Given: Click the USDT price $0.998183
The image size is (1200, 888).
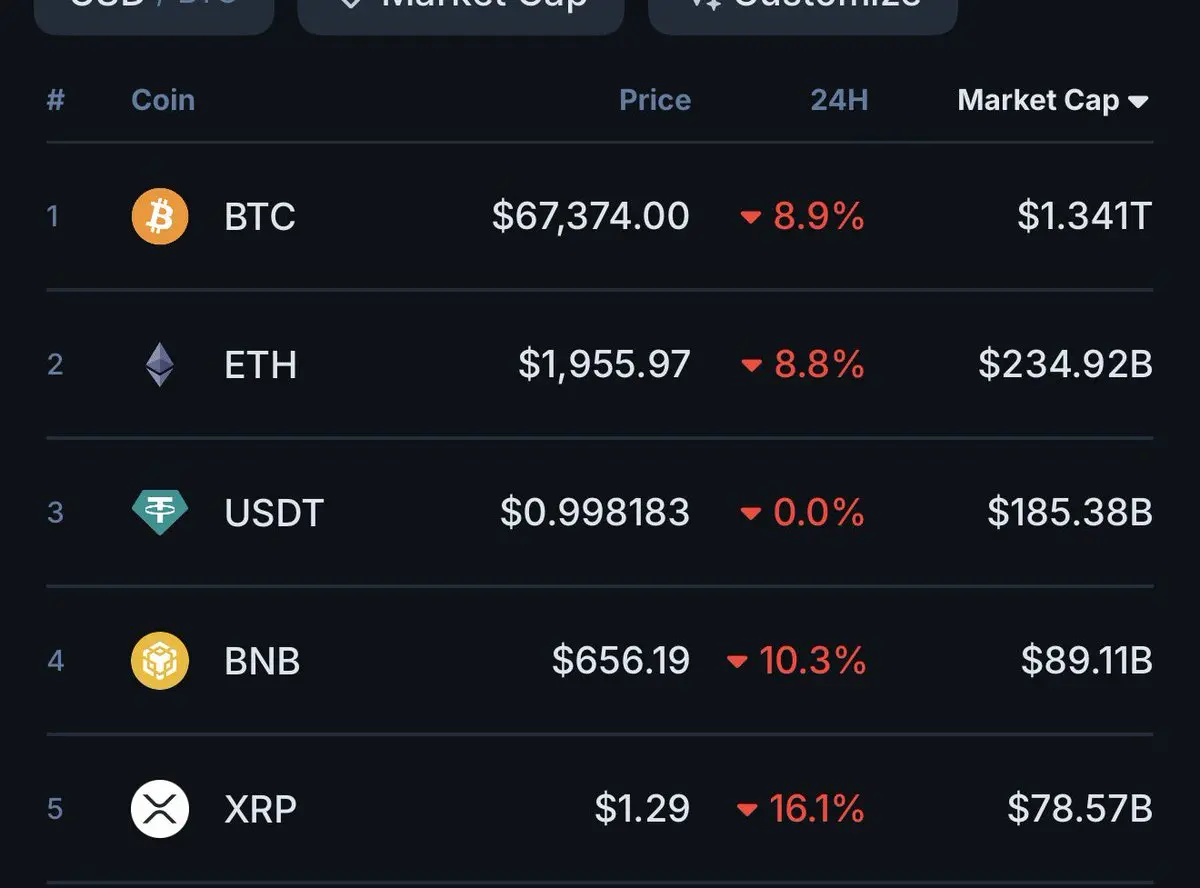Looking at the screenshot, I should tap(595, 513).
